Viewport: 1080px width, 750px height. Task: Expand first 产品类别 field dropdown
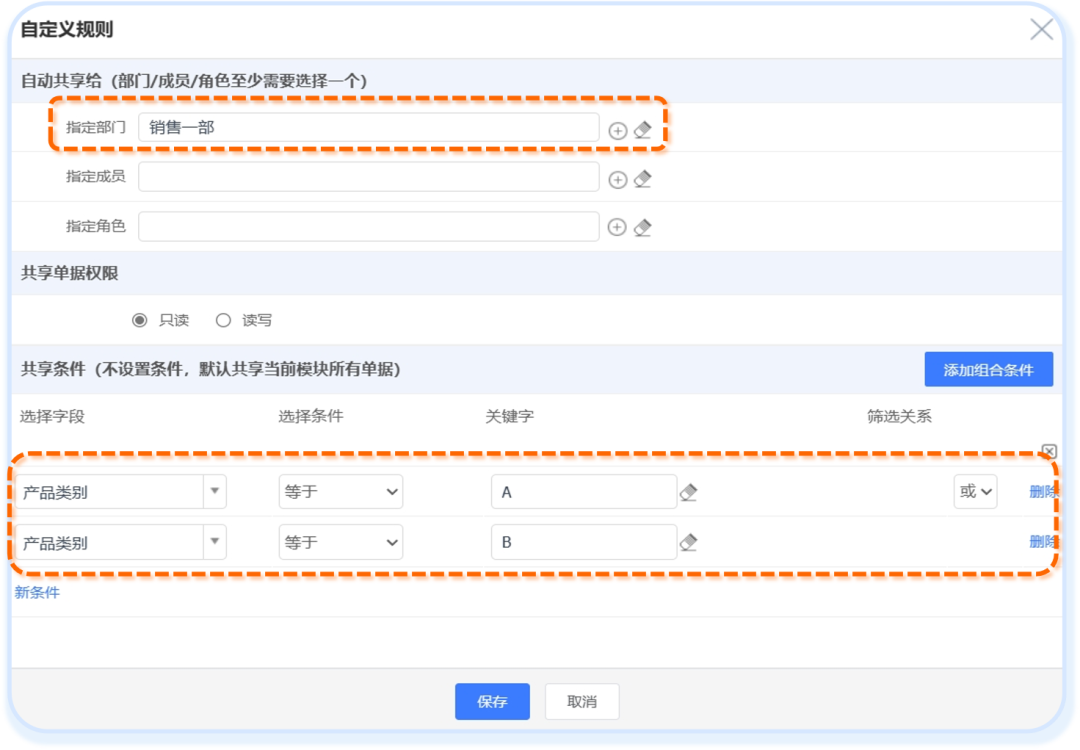pos(215,492)
